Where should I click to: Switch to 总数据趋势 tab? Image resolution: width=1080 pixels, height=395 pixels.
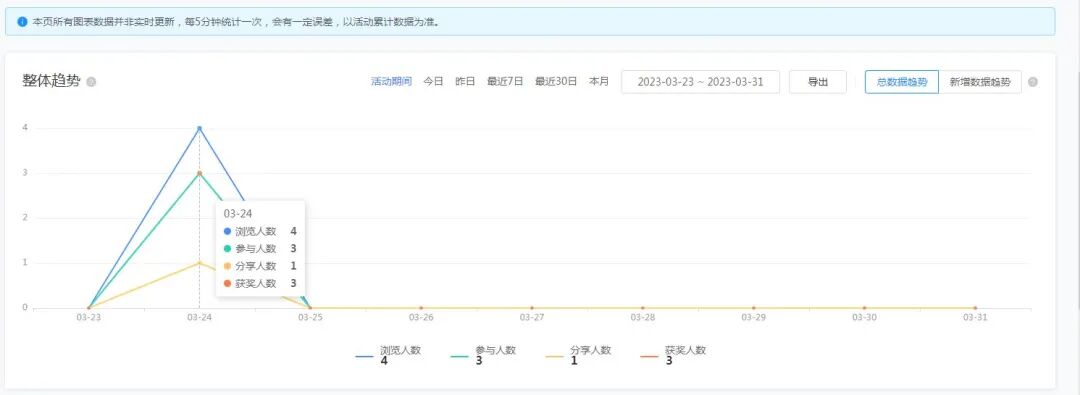[902, 81]
